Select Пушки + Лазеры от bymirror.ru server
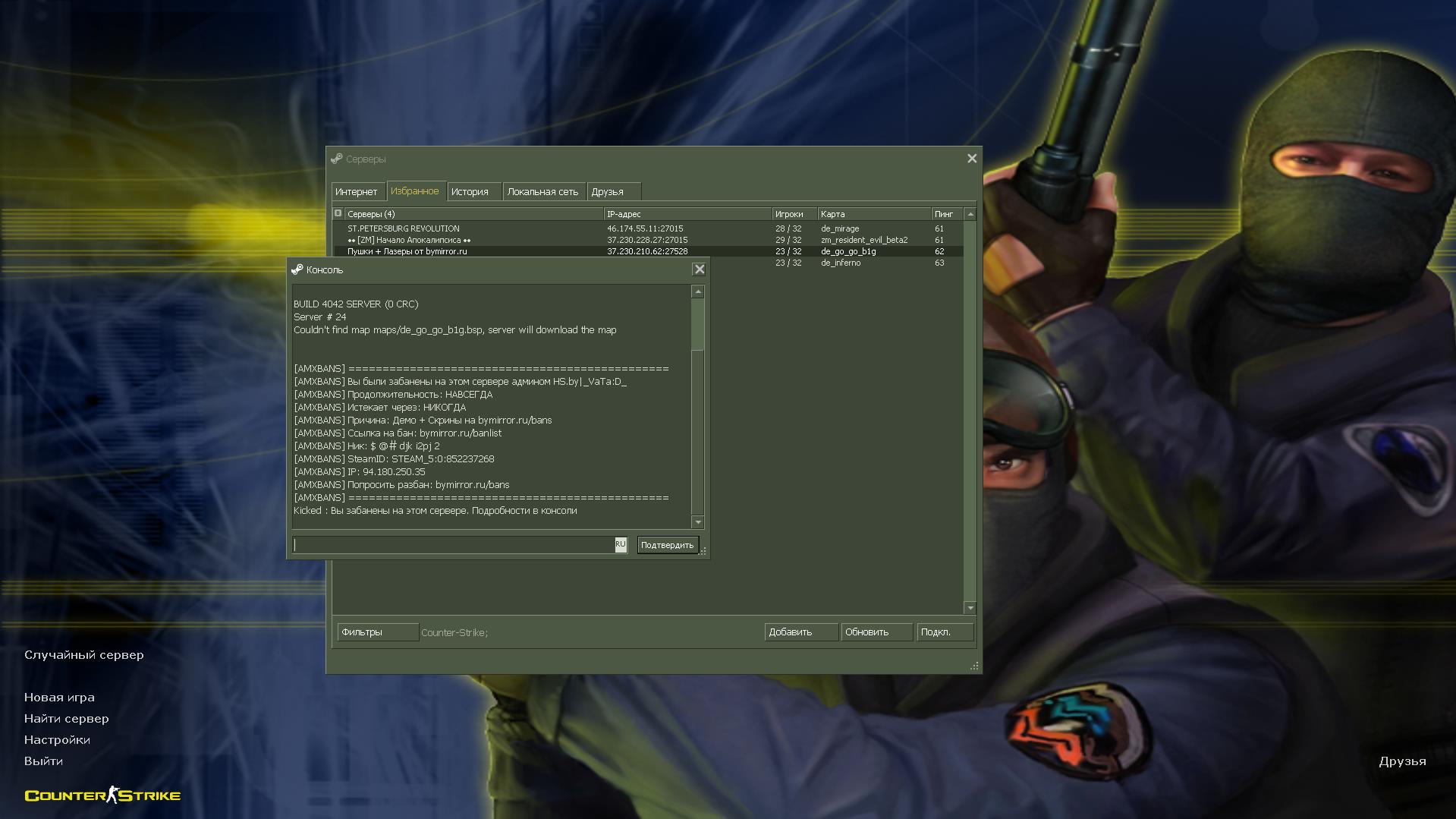The image size is (1456, 819). point(649,251)
